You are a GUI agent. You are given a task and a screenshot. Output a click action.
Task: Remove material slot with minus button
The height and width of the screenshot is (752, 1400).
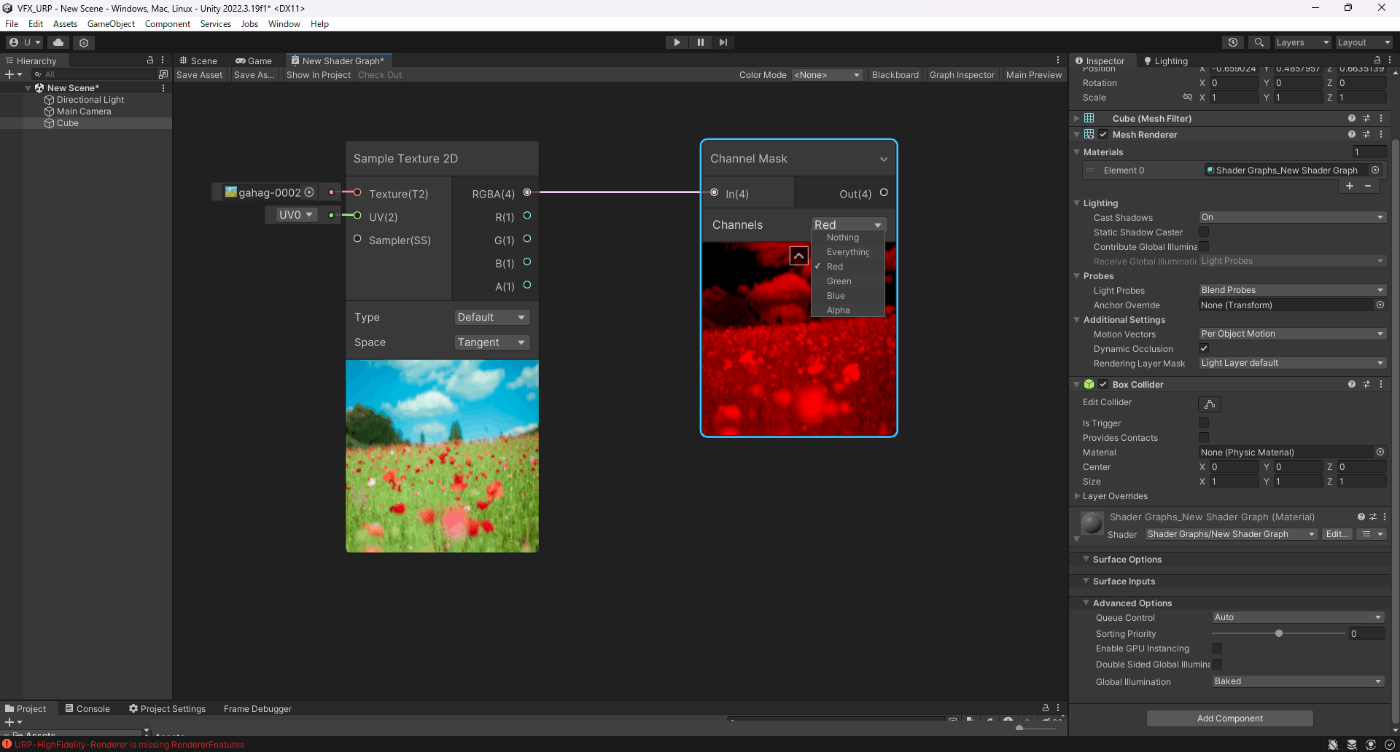pos(1369,186)
